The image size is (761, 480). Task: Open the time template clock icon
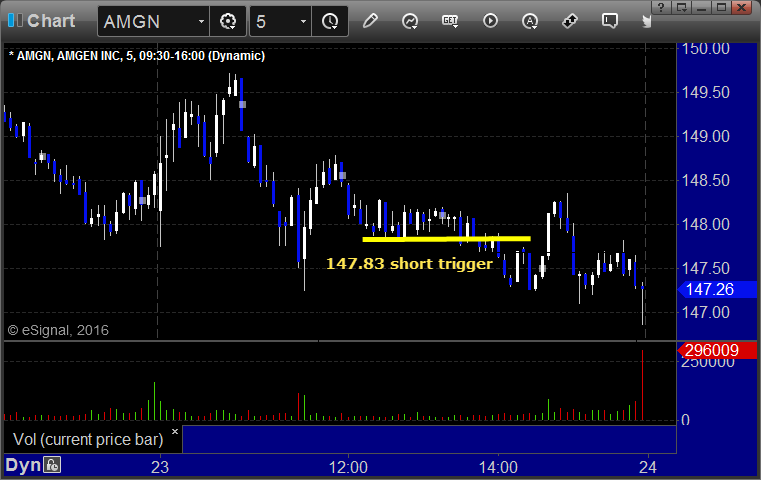(330, 21)
